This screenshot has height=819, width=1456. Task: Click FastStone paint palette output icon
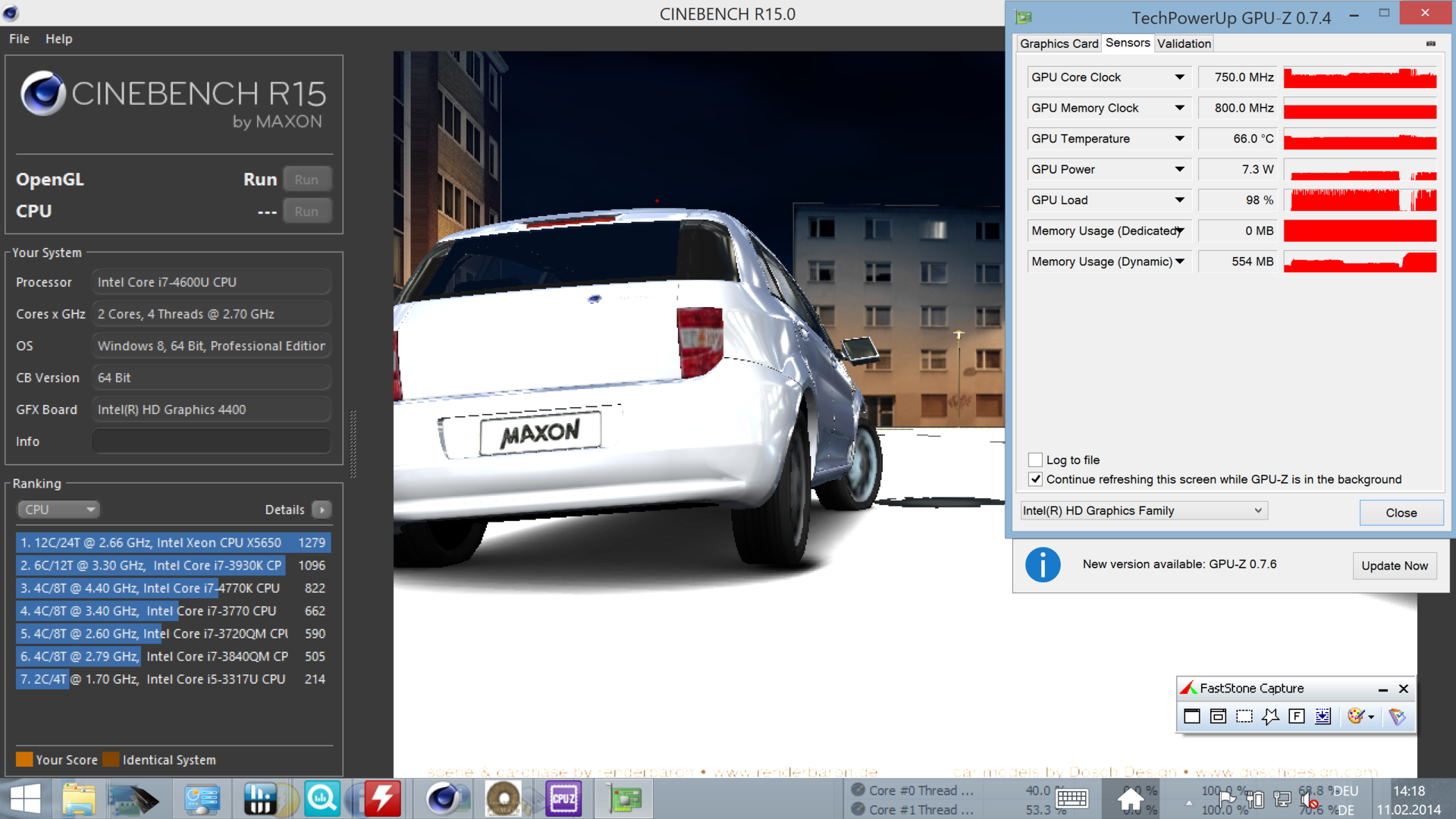1356,717
